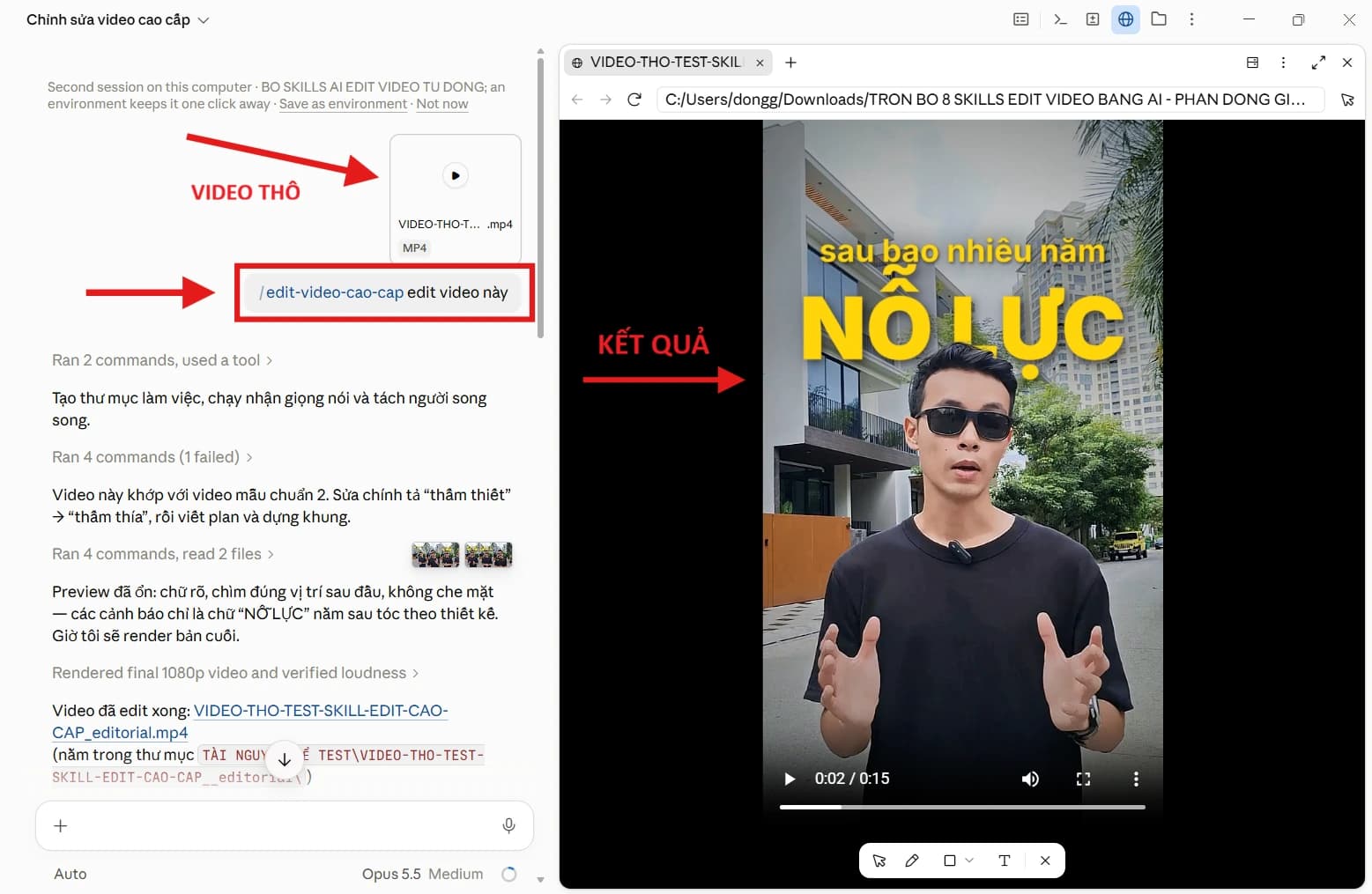Mute the video volume speaker icon
Image resolution: width=1372 pixels, height=894 pixels.
point(1030,779)
